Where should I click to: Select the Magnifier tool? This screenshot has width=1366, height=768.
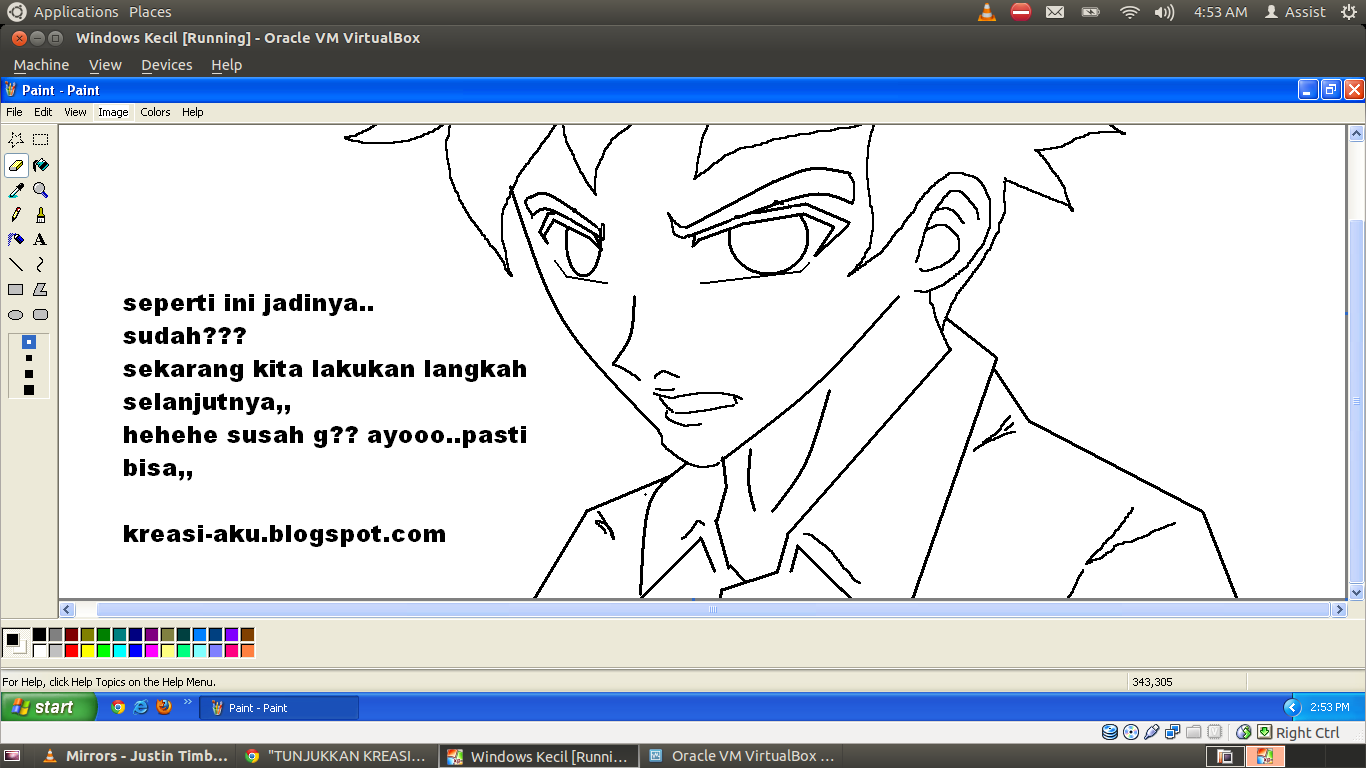click(x=41, y=190)
